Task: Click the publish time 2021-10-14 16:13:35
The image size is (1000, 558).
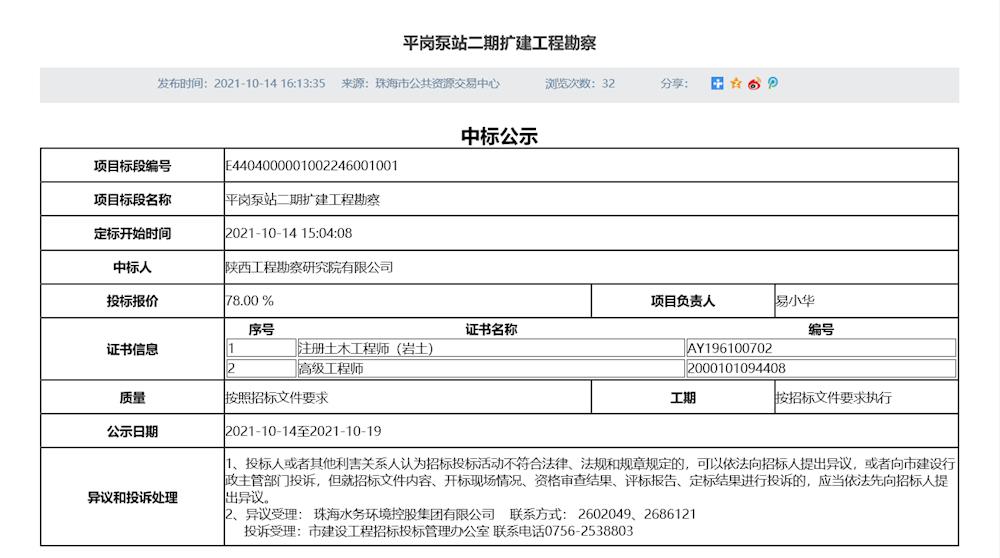Action: 270,84
